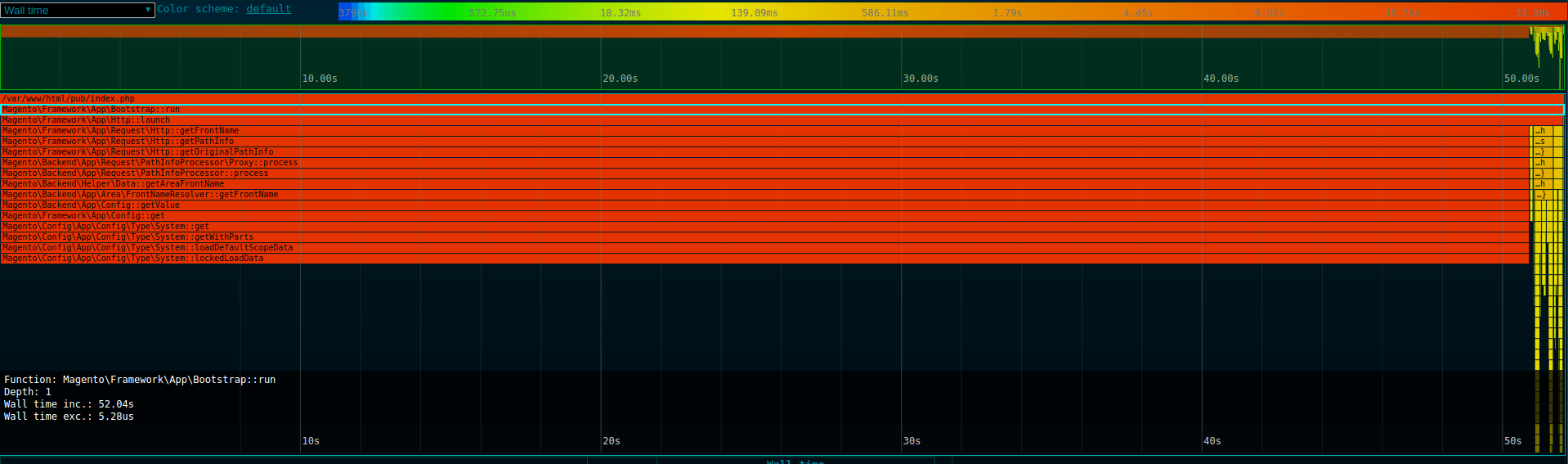Click the 'Function: Magento\Framework\App\Bootstrap::run' text
This screenshot has width=1568, height=464.
[140, 380]
